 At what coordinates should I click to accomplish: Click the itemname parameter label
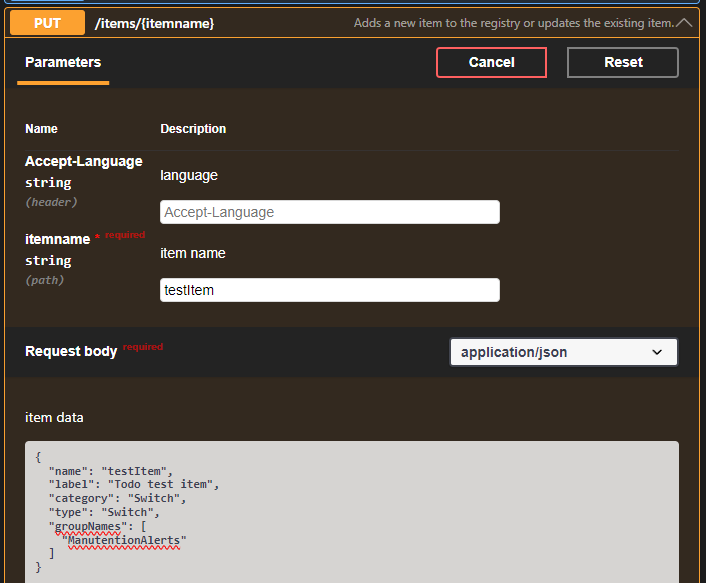pyautogui.click(x=57, y=239)
